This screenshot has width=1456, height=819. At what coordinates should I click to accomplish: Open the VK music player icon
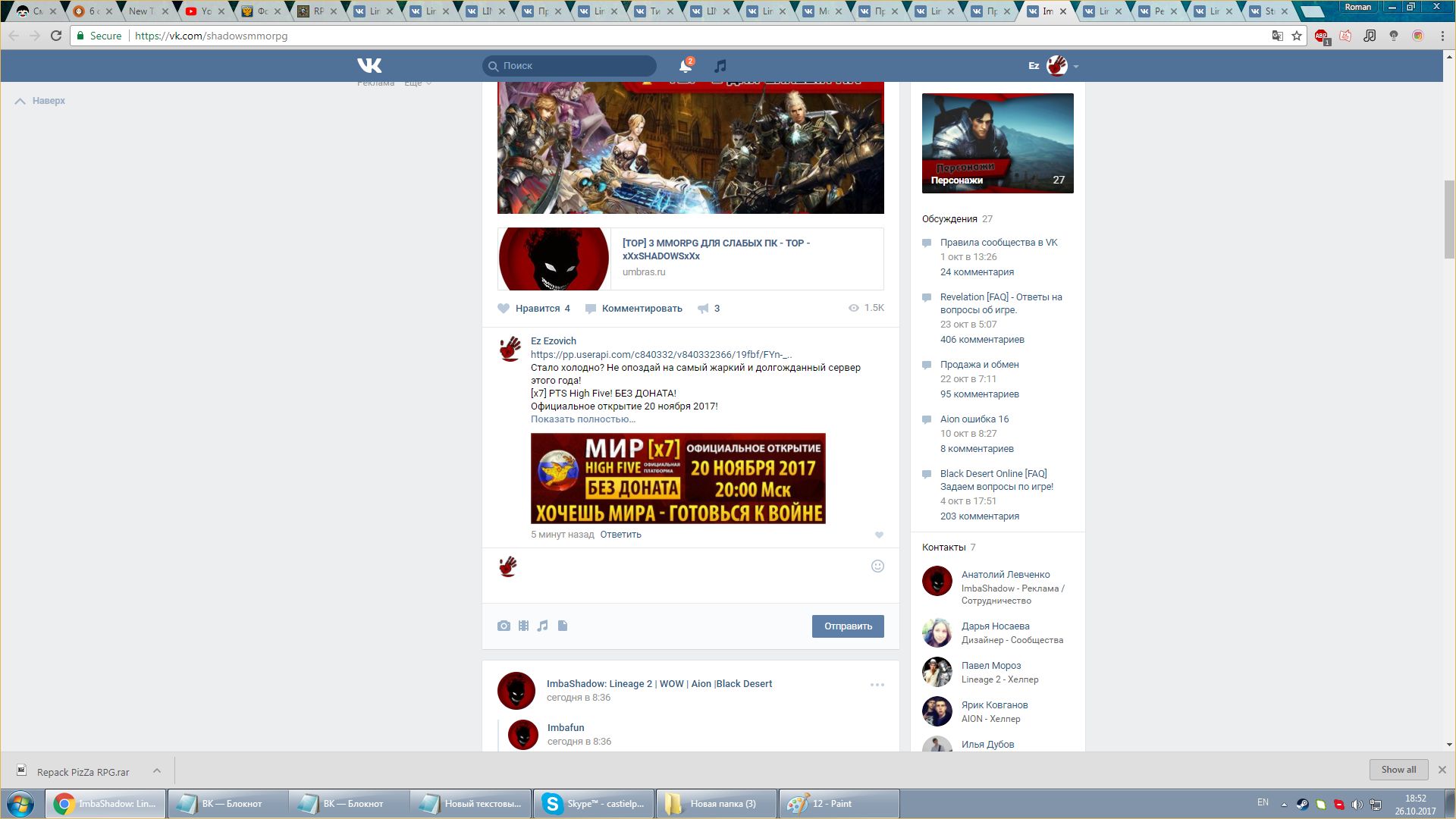tap(720, 66)
